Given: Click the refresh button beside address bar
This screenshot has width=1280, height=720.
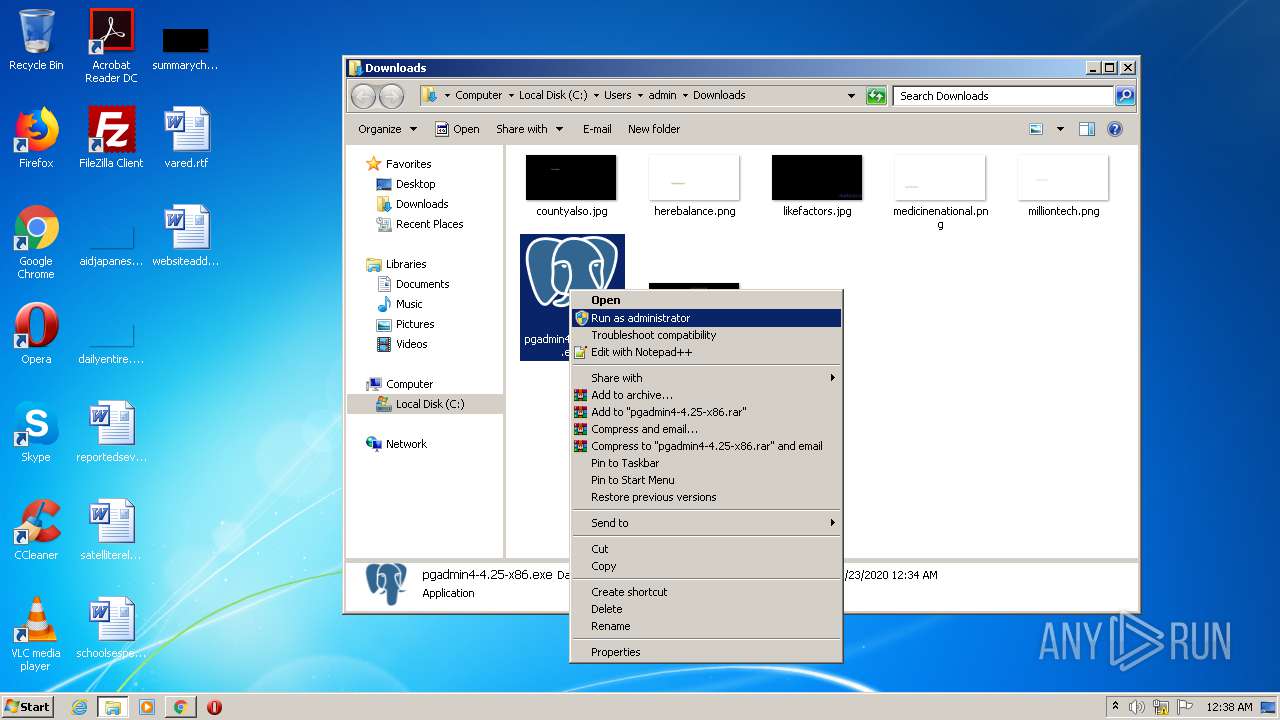Looking at the screenshot, I should (876, 96).
